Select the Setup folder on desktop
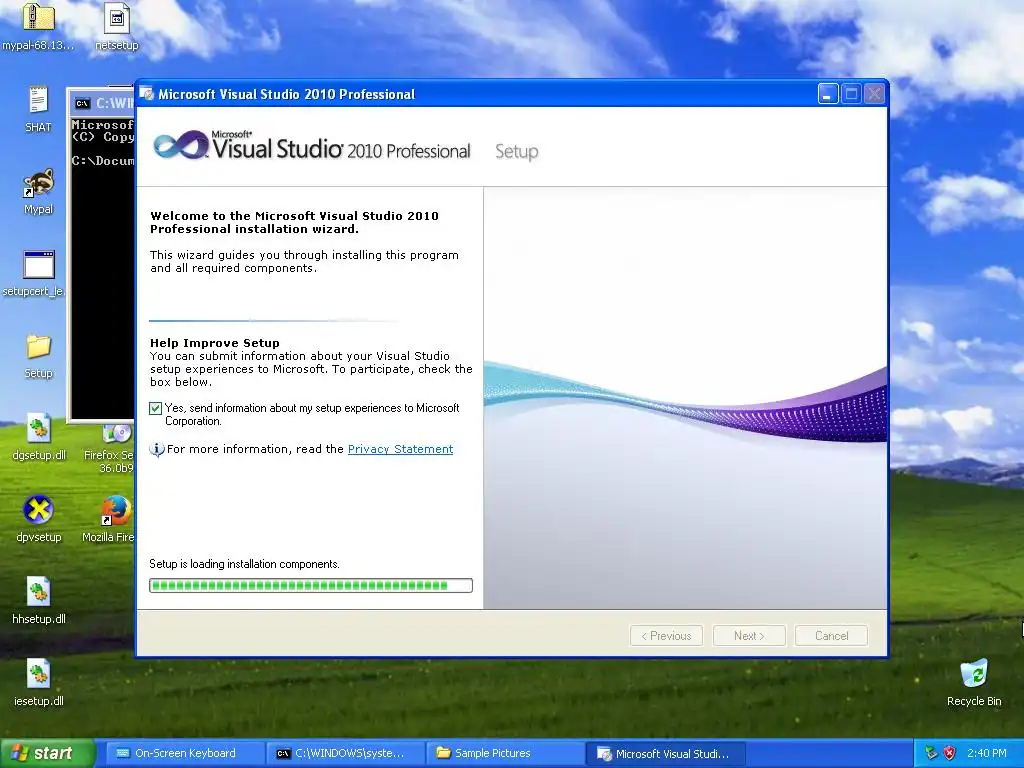 coord(39,347)
